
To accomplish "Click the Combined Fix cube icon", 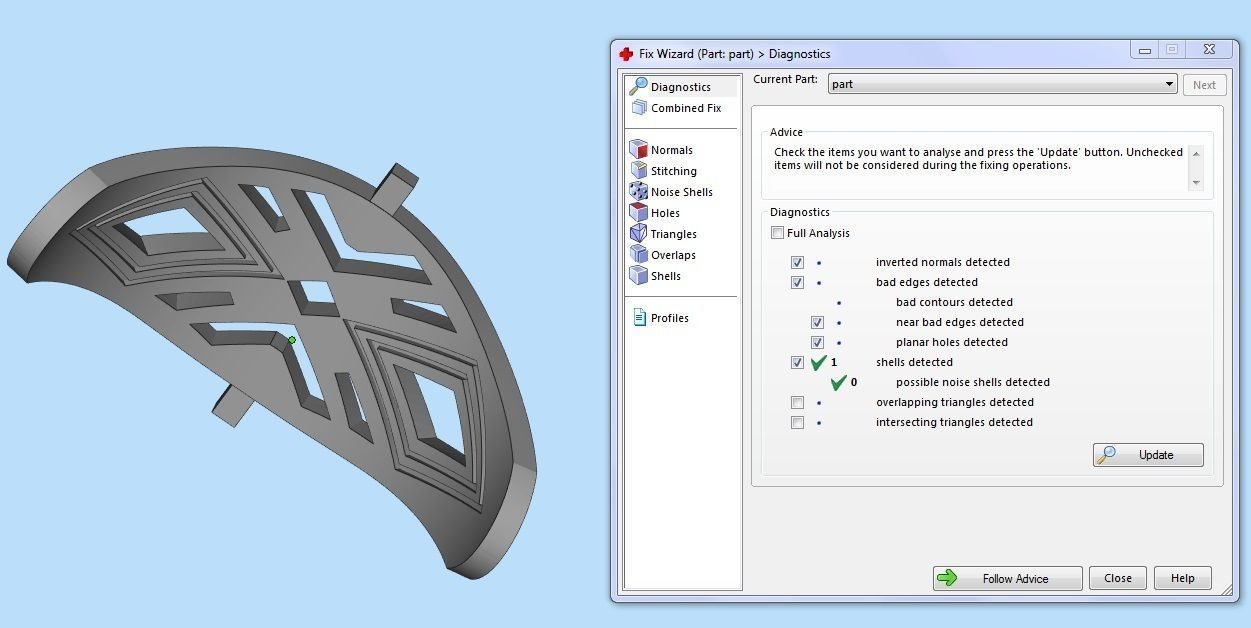I will coord(638,108).
